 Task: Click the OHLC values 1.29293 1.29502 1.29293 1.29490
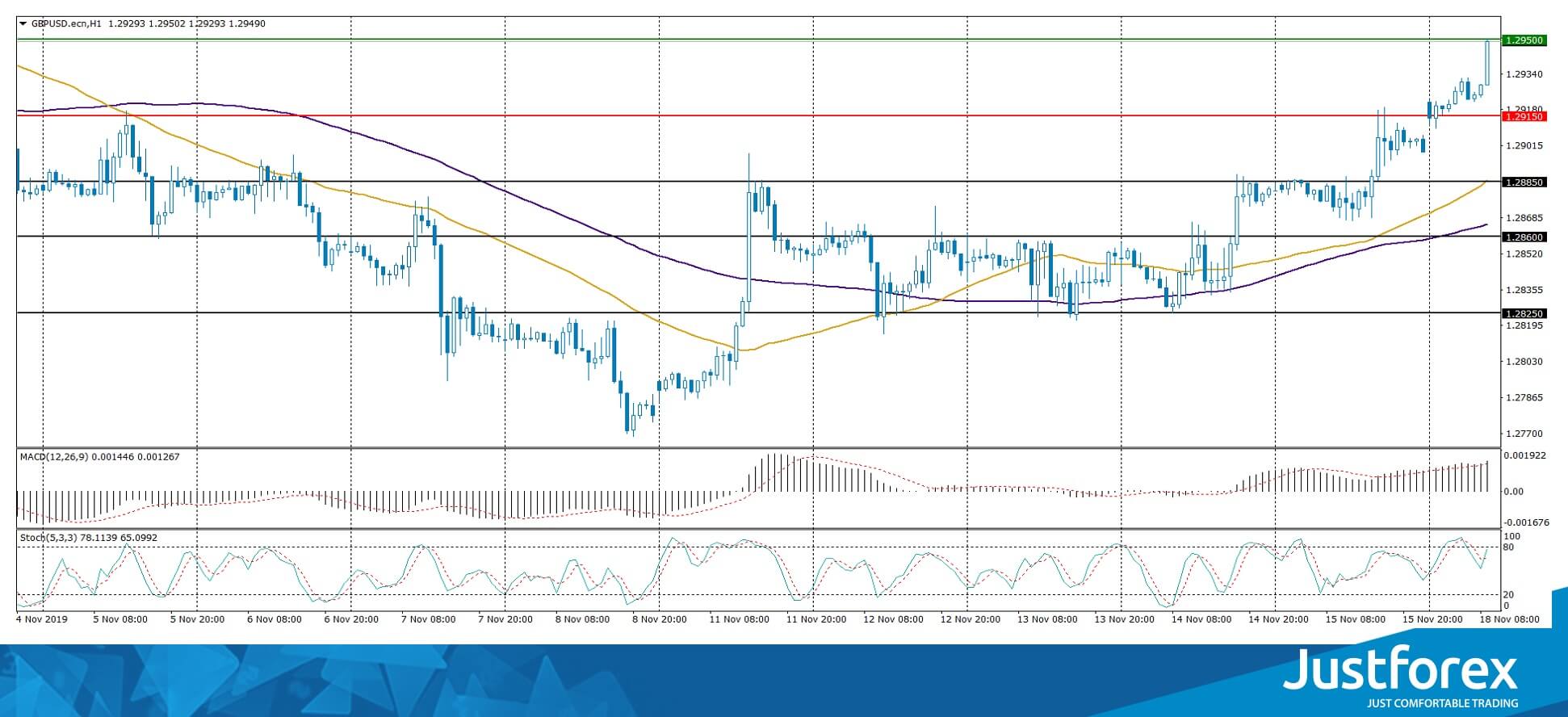pyautogui.click(x=187, y=24)
